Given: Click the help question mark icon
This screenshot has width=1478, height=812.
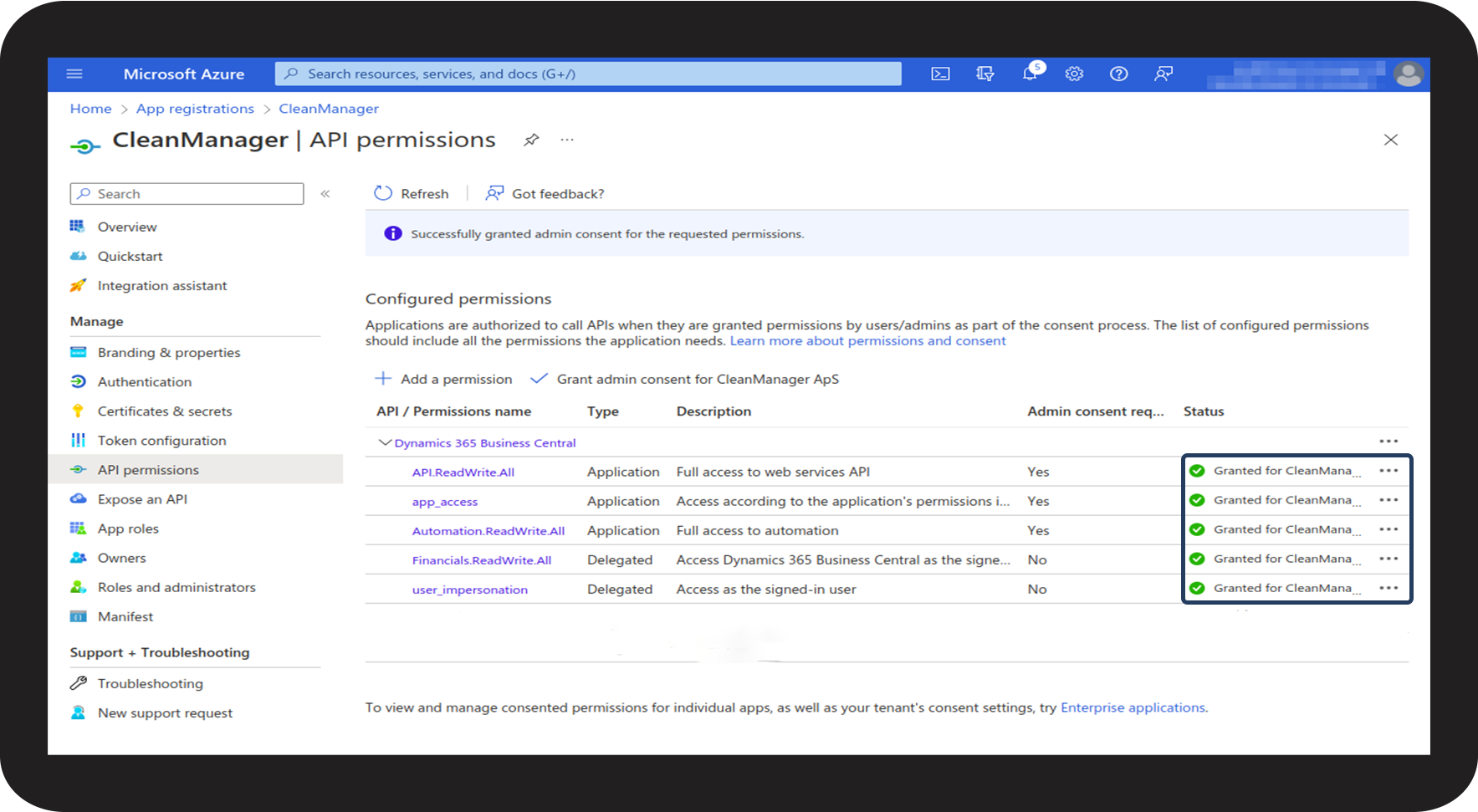Looking at the screenshot, I should pos(1118,74).
